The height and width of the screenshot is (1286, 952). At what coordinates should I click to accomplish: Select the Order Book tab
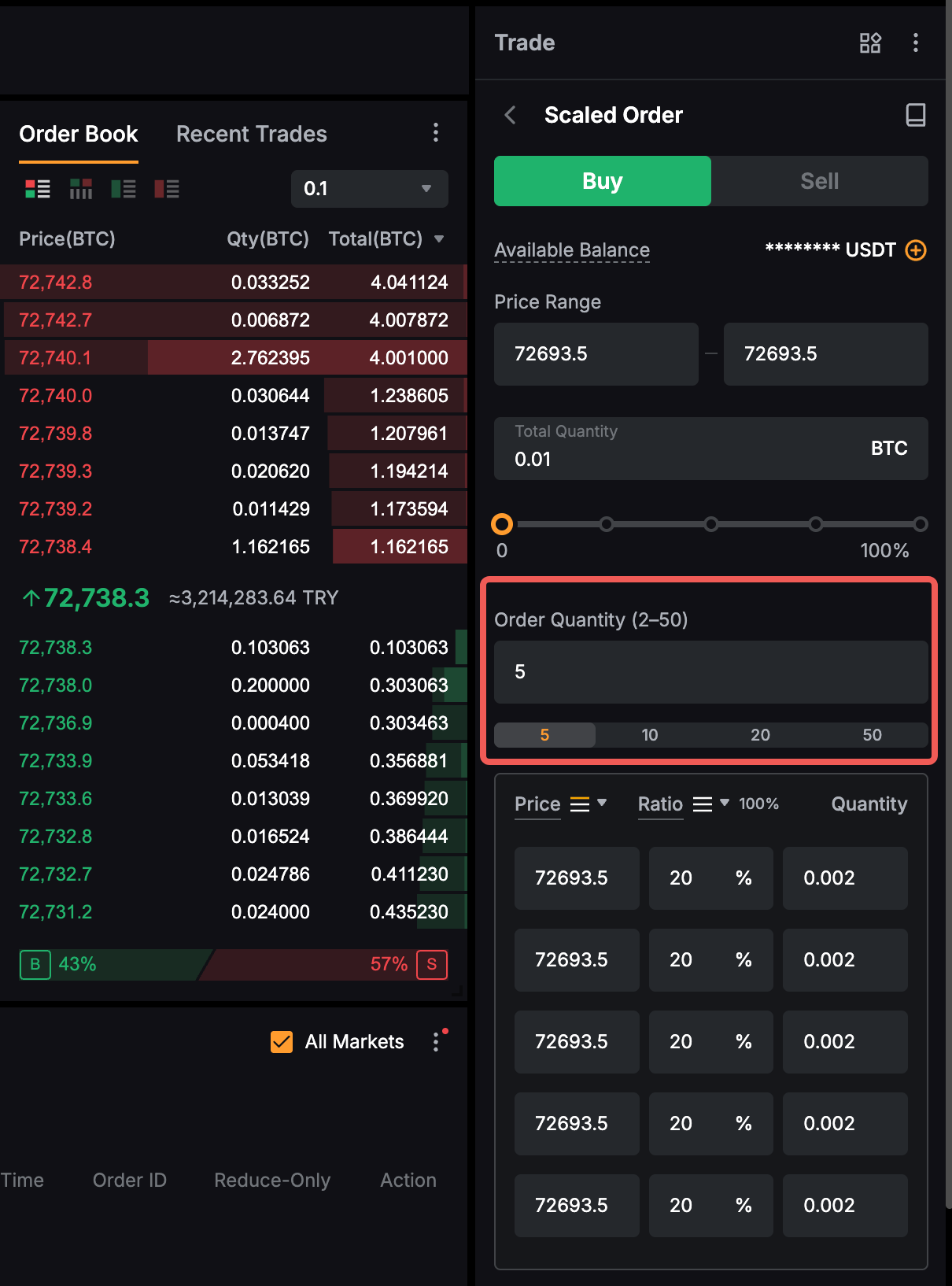[x=79, y=134]
